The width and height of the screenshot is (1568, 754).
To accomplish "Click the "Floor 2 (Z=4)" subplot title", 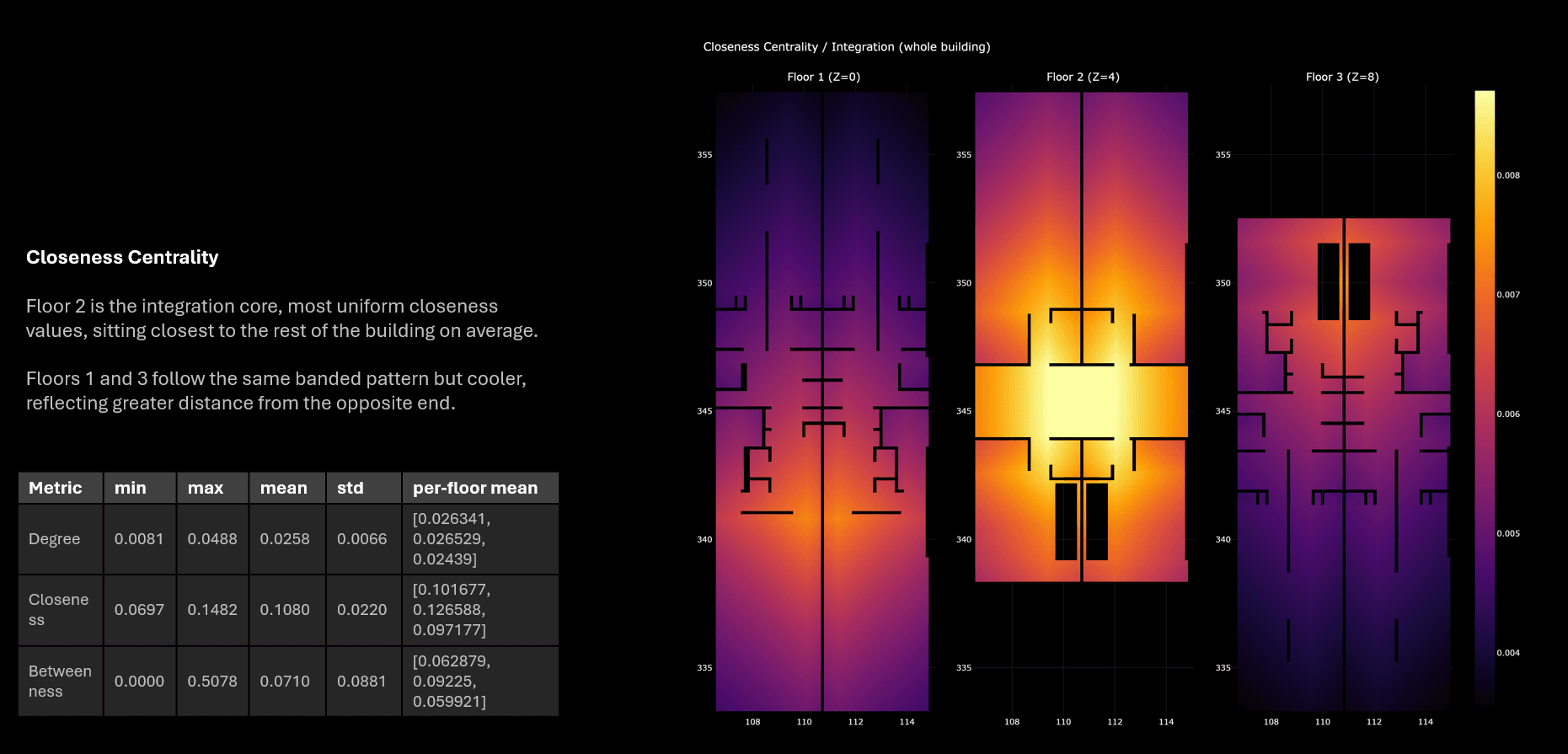I will pos(1083,77).
